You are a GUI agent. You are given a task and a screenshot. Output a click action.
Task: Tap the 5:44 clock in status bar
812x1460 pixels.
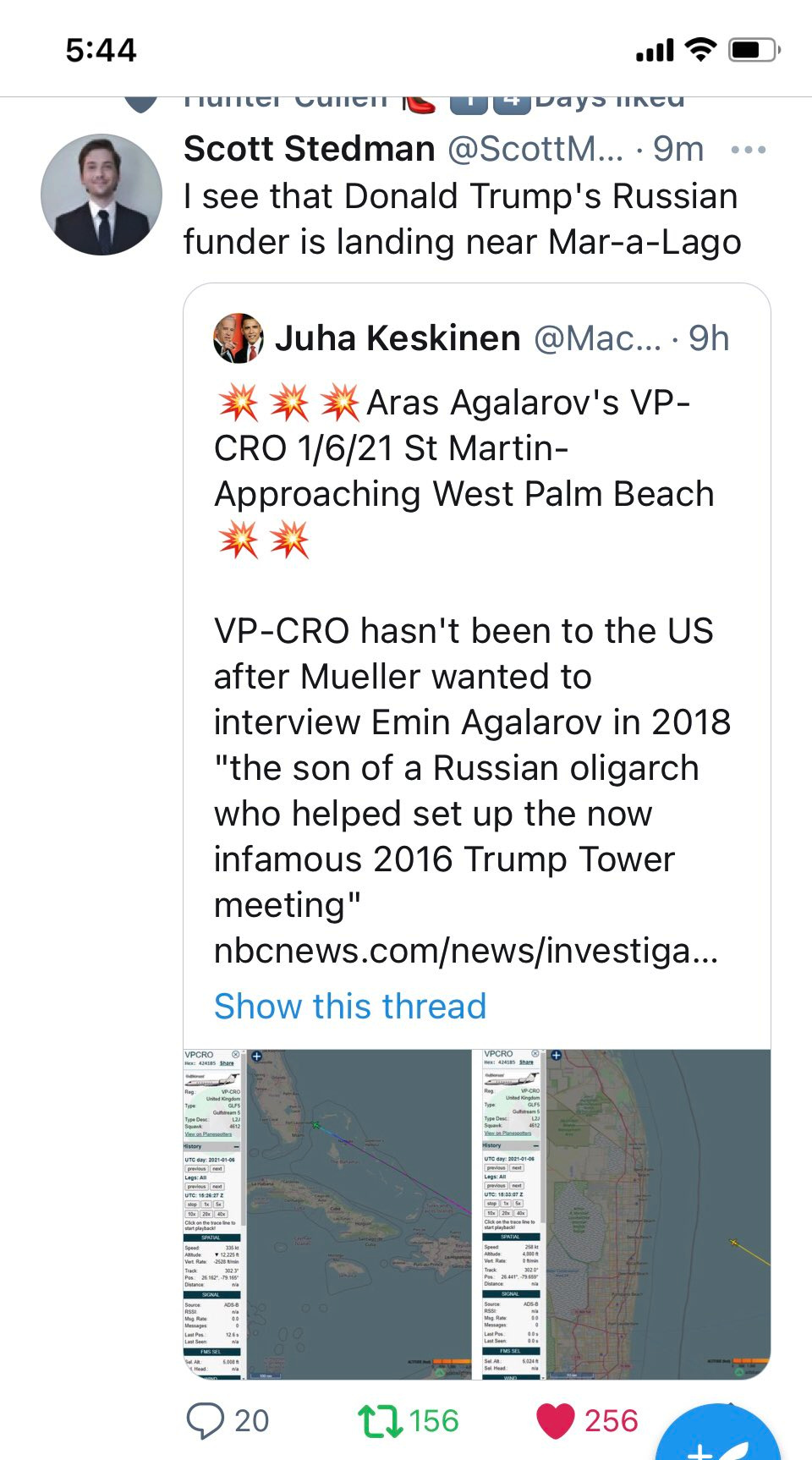(101, 51)
